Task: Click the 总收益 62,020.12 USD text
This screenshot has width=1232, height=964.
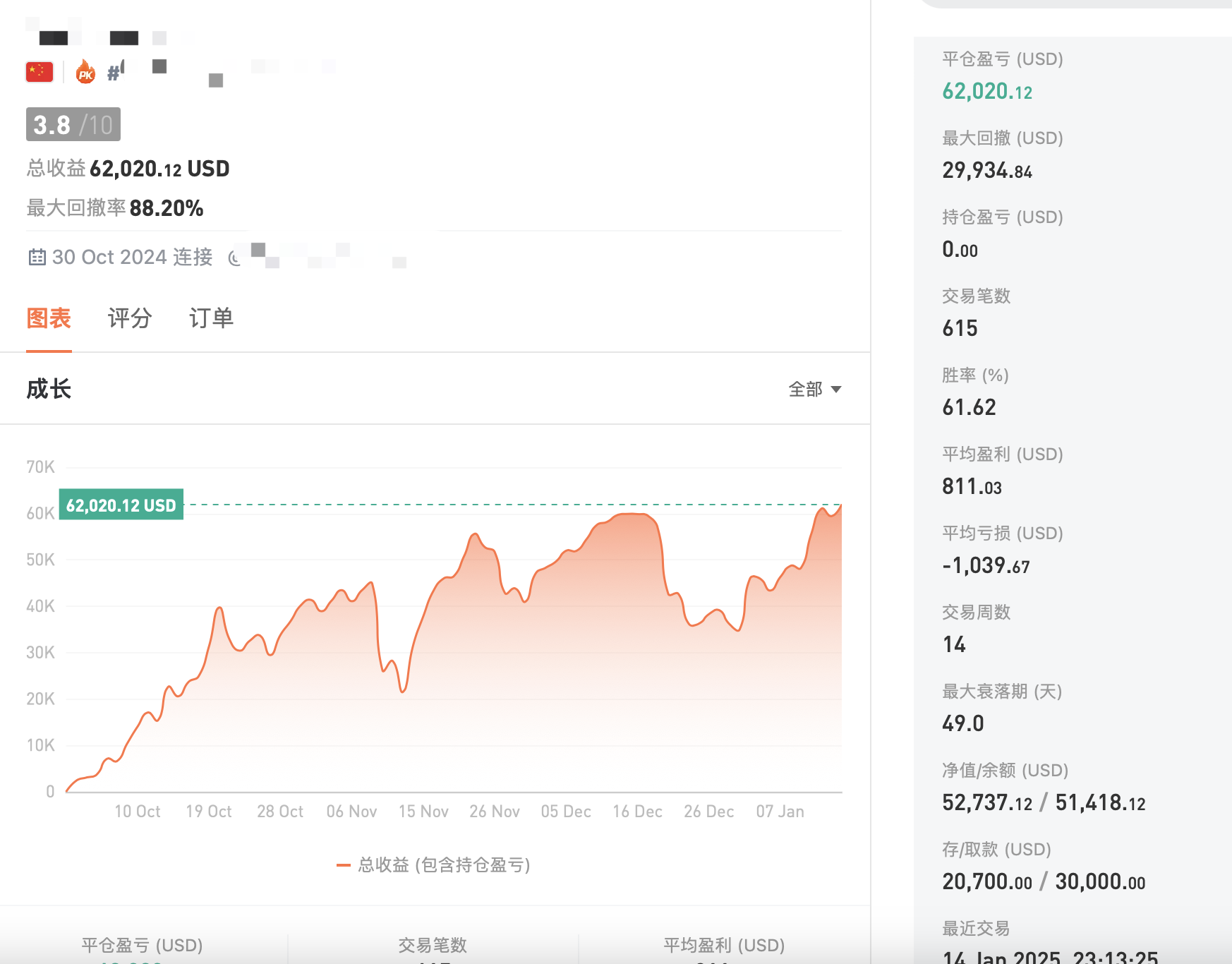Action: click(128, 169)
